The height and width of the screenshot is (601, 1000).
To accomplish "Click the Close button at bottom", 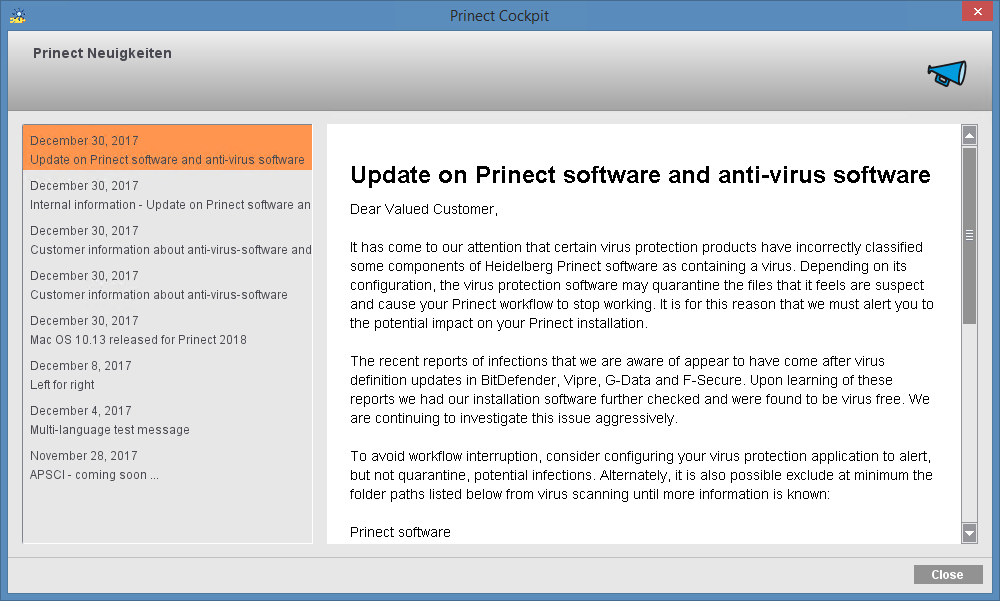I will 947,574.
